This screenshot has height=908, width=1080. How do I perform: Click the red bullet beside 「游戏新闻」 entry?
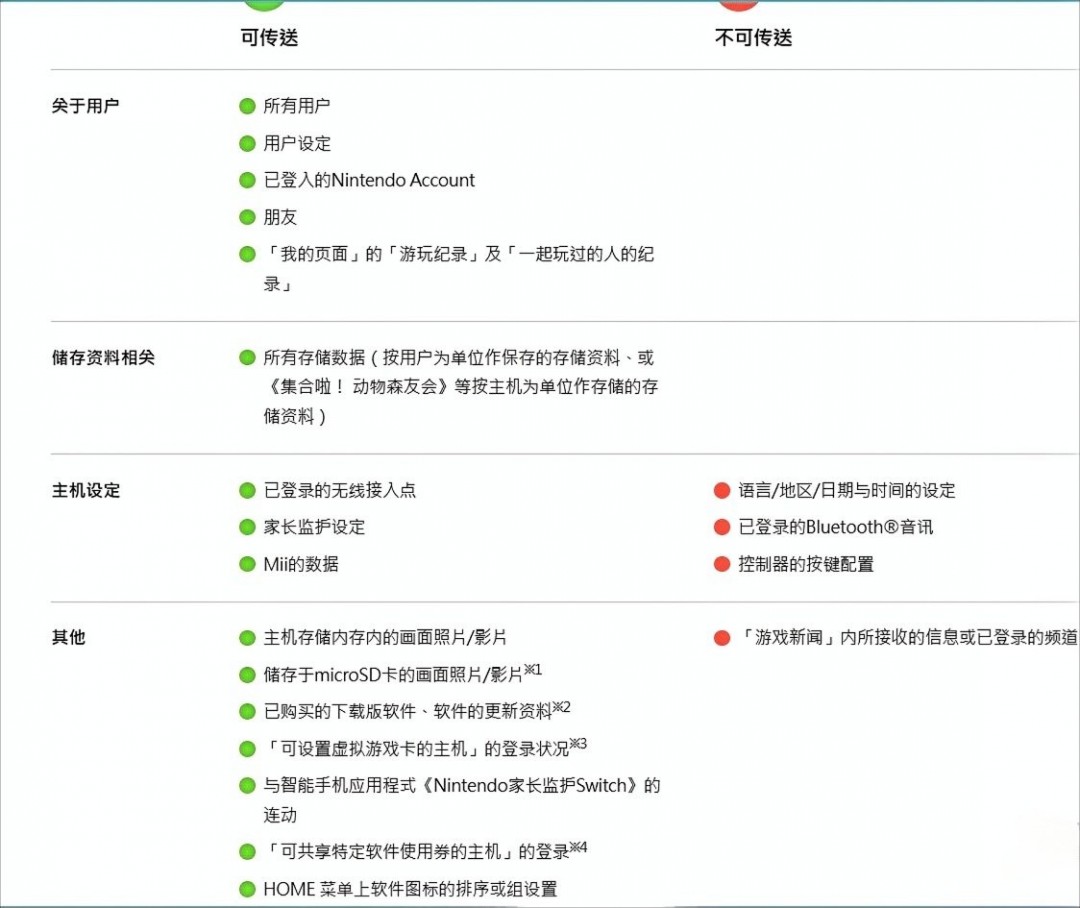721,638
